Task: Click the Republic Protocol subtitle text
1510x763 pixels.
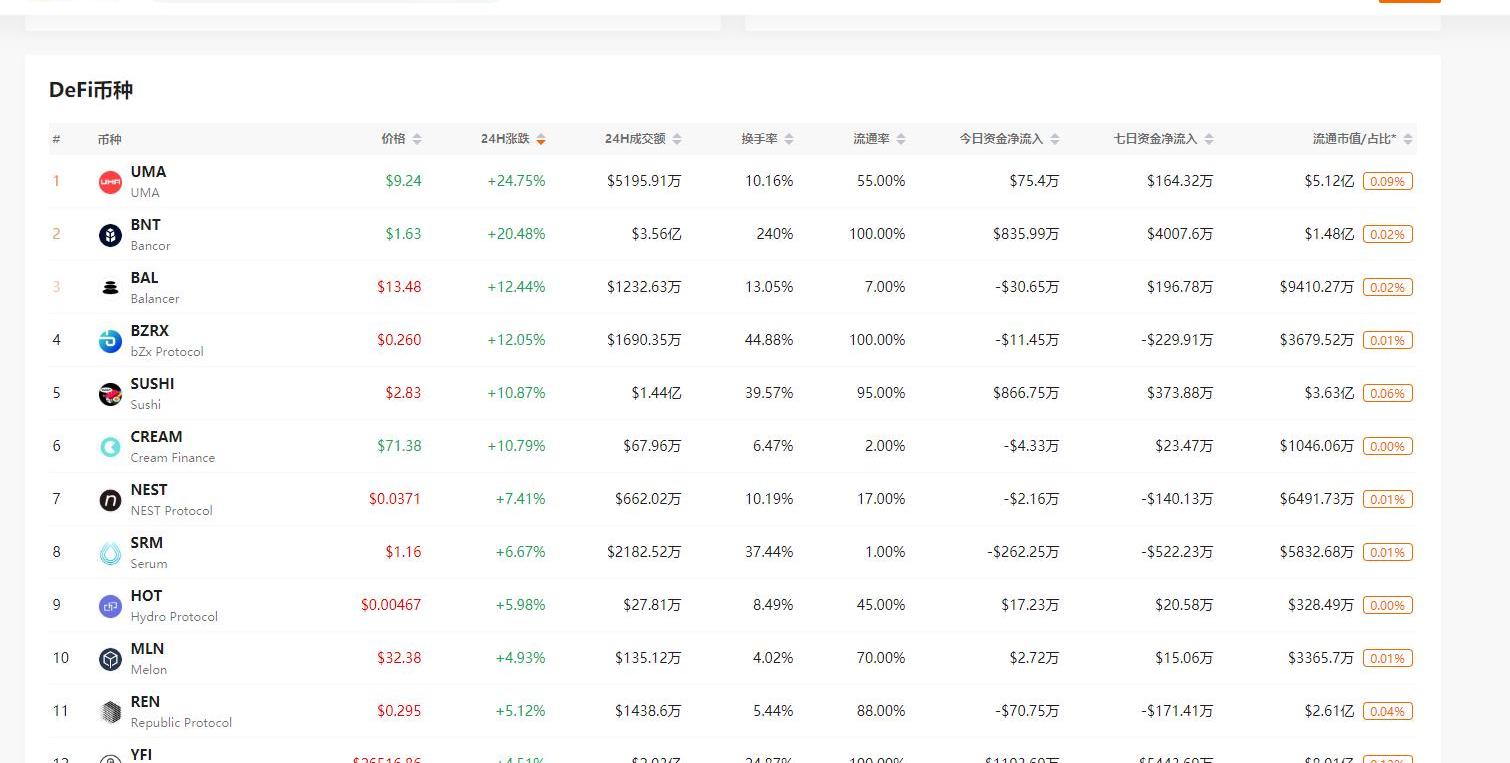Action: pyautogui.click(x=181, y=723)
